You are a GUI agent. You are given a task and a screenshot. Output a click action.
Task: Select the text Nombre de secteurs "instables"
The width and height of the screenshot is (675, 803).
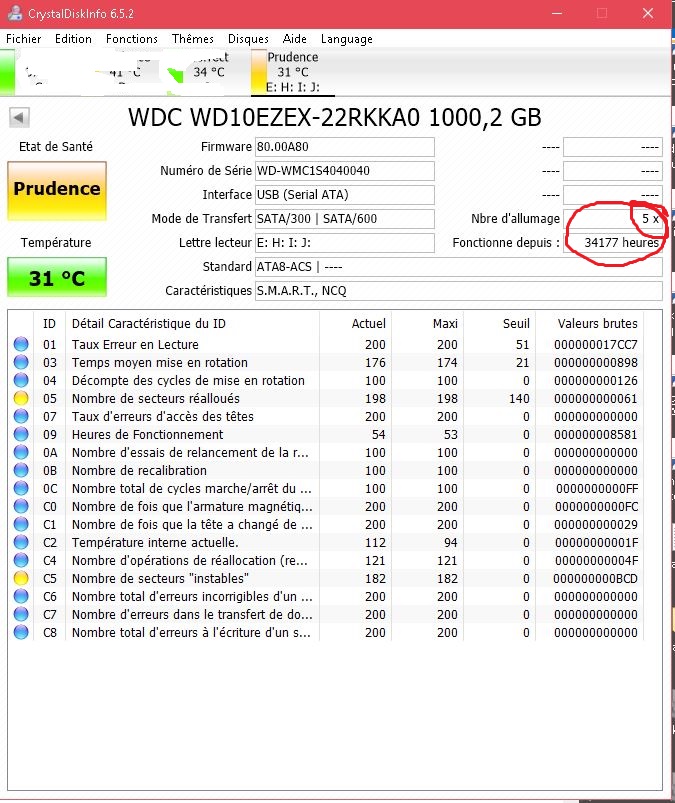[160, 578]
